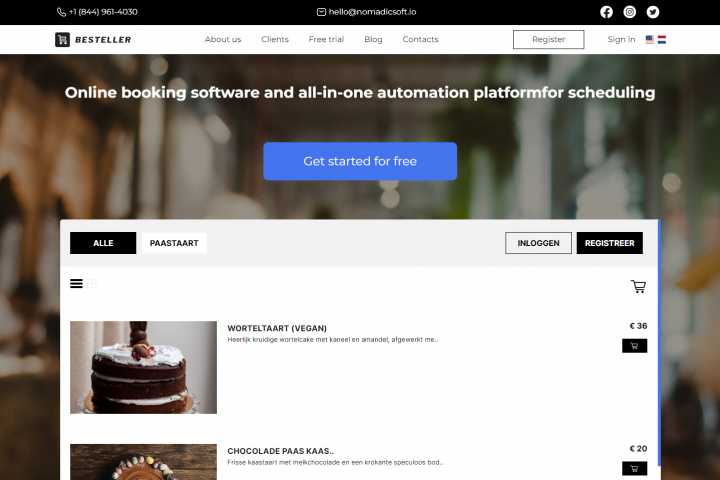Open the Chocolade Paas Kaas thumbnail
720x480 pixels.
[x=143, y=462]
